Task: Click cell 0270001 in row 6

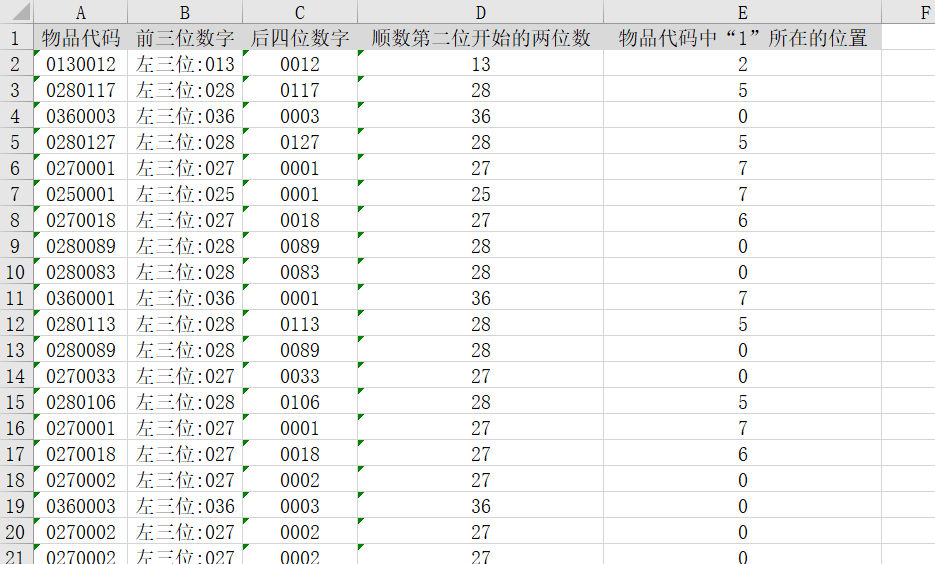Action: [x=81, y=168]
